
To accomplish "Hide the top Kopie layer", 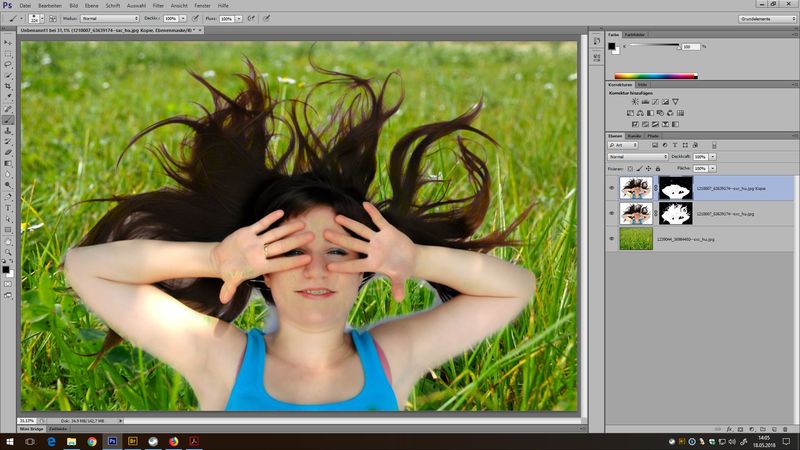I will [612, 187].
